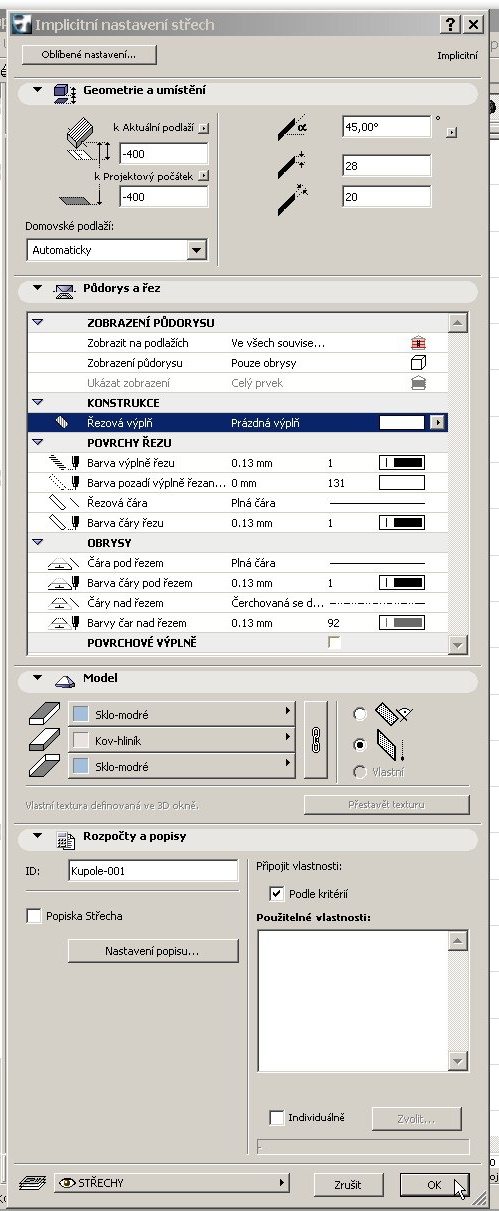Select the Zobrazit na podlažích row

tap(236, 343)
